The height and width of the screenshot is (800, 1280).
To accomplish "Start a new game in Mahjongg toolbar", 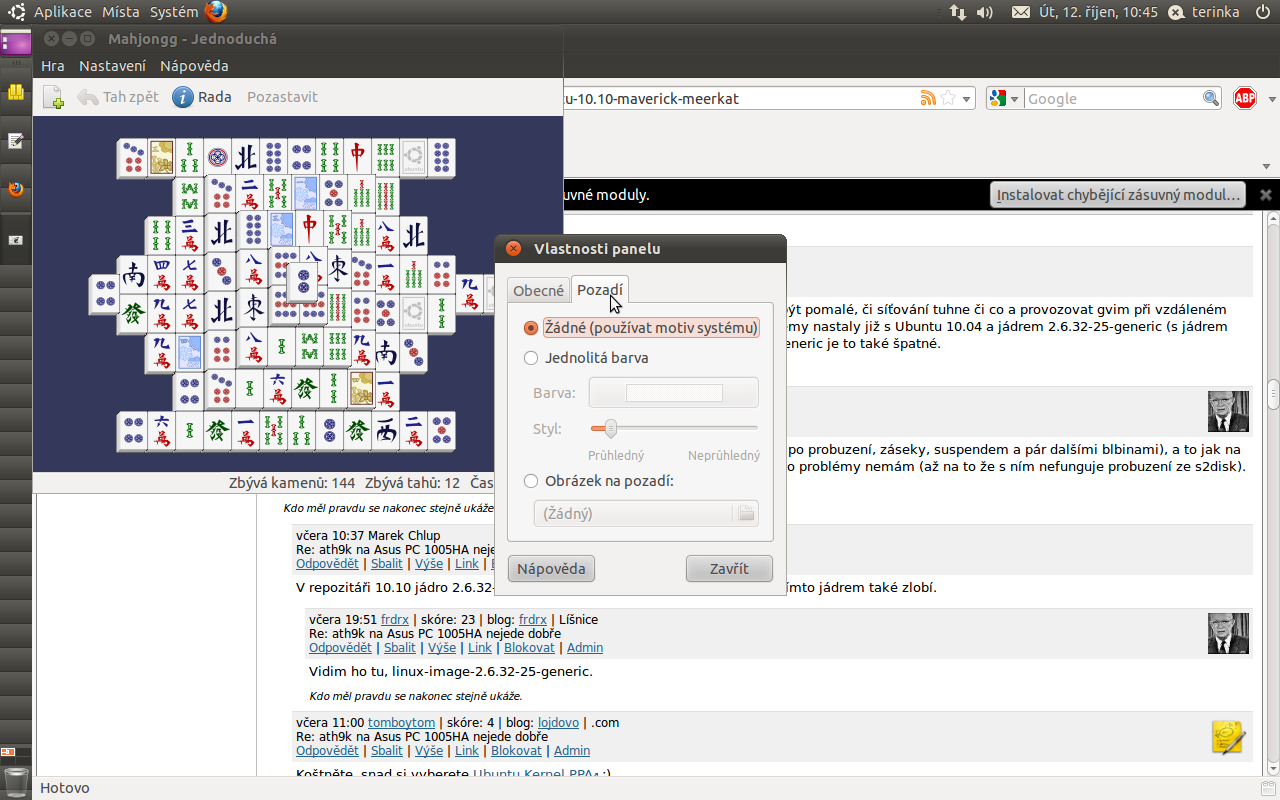I will [x=54, y=97].
